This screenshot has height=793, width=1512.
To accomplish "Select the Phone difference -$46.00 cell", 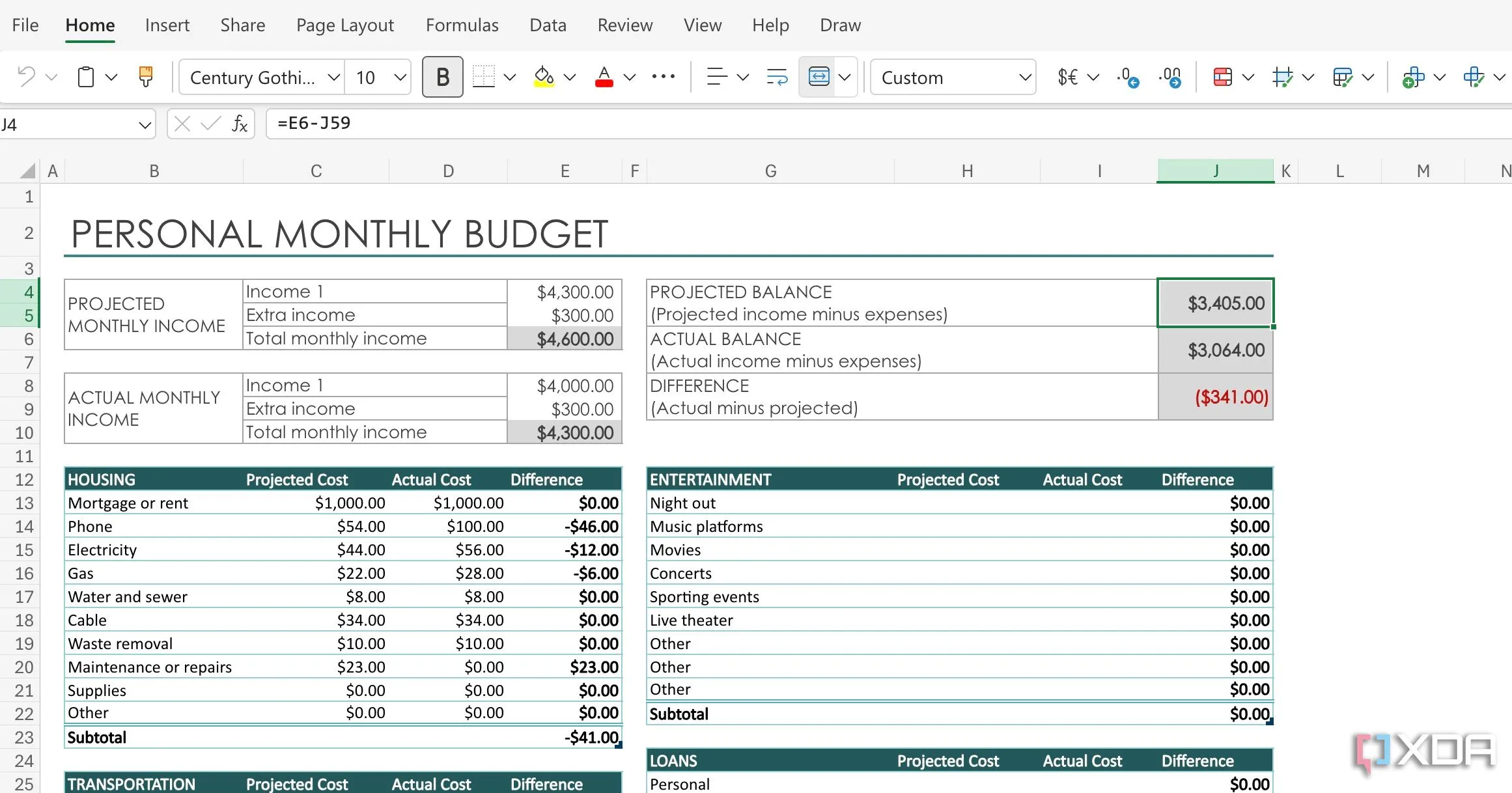I will tap(565, 526).
